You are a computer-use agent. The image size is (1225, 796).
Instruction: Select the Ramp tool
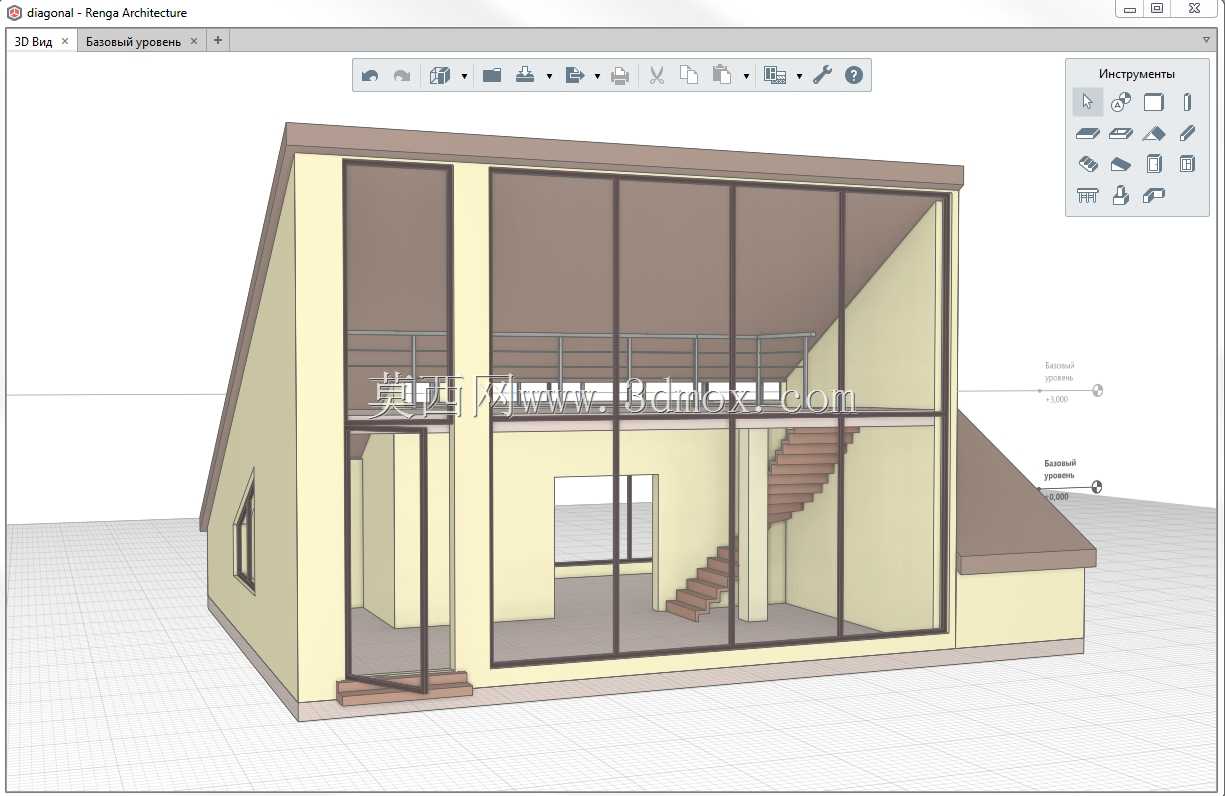coord(1121,164)
